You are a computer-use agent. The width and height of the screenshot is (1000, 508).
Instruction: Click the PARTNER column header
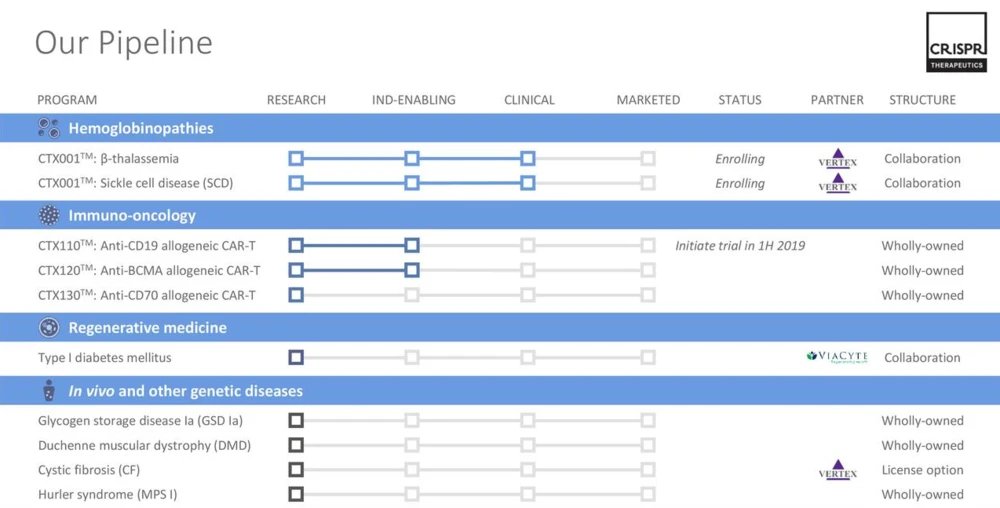[837, 100]
